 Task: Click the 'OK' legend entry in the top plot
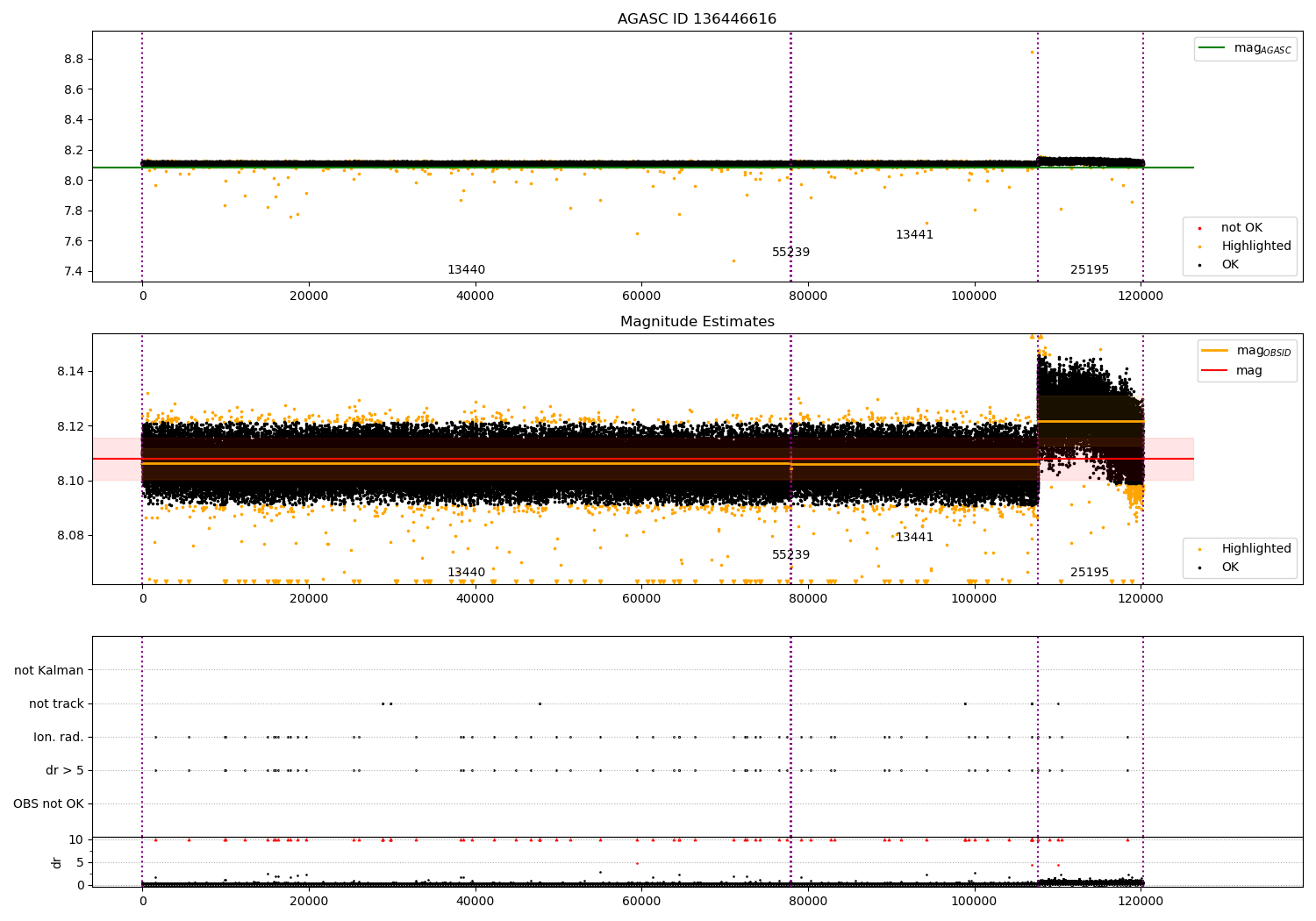1219,265
